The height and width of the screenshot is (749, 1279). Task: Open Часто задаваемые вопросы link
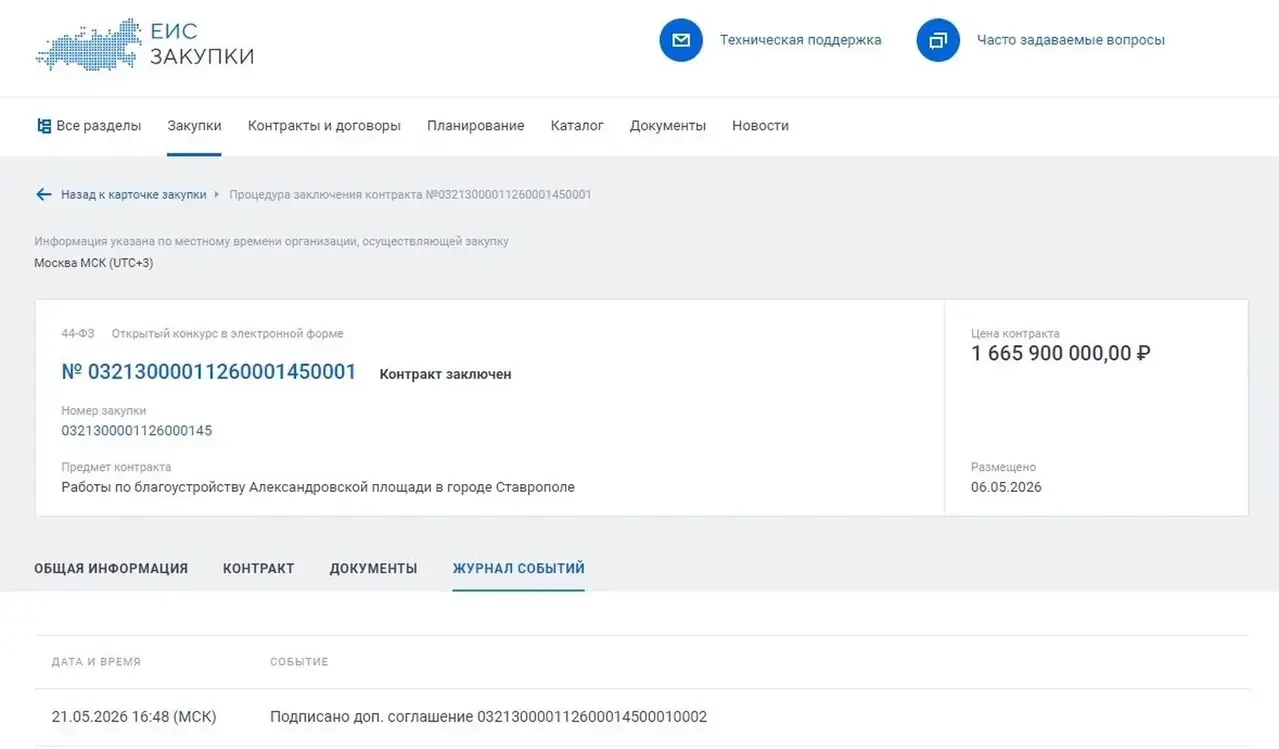[1071, 40]
